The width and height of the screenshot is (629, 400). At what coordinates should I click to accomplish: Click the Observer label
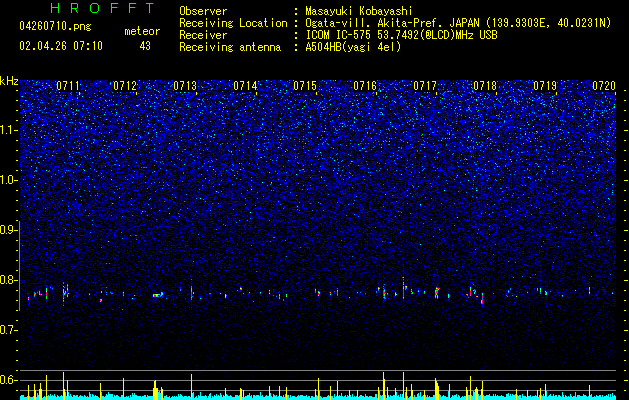[x=203, y=11]
